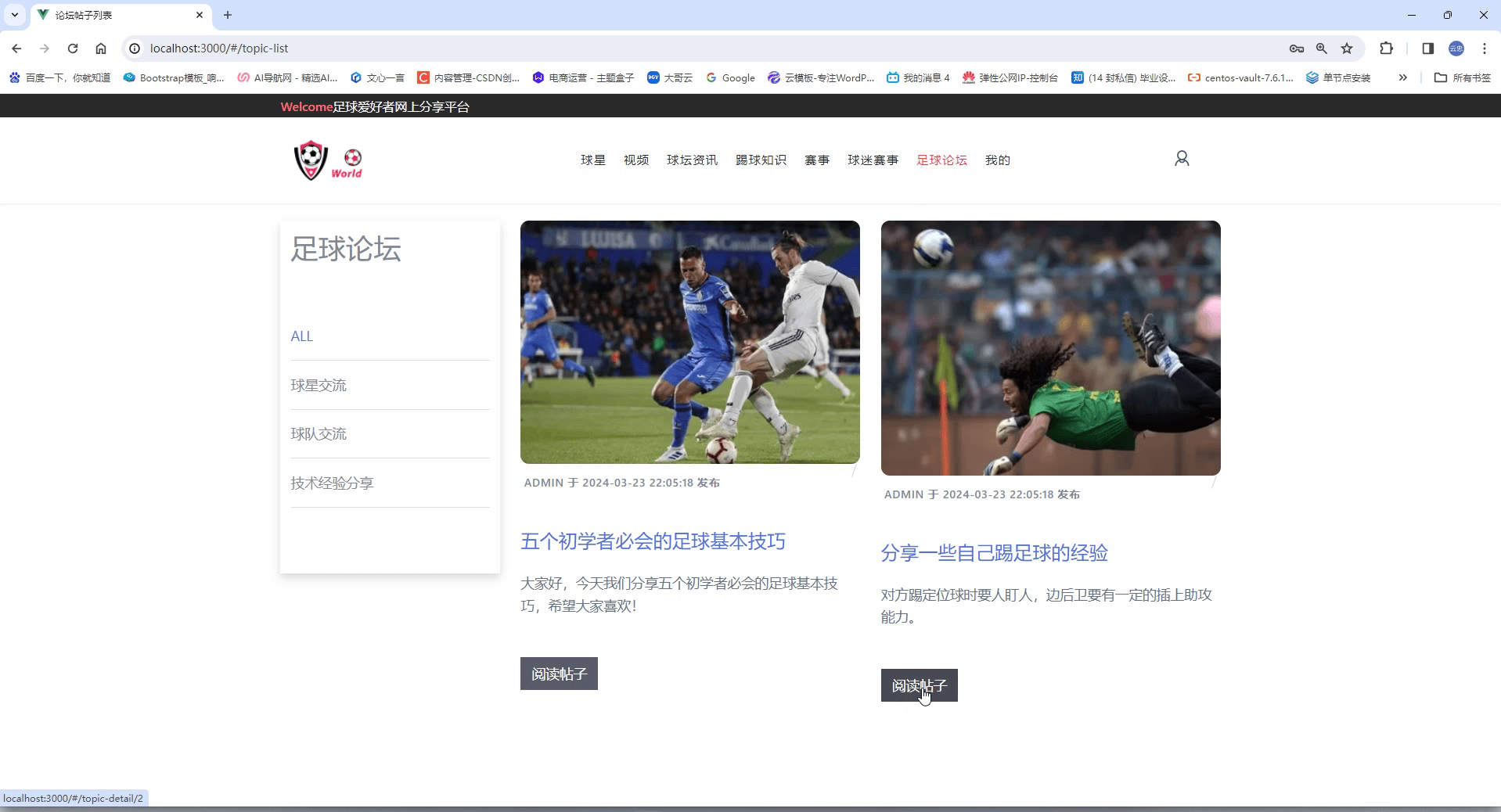Image resolution: width=1501 pixels, height=812 pixels.
Task: Reload the current page
Action: [x=72, y=49]
